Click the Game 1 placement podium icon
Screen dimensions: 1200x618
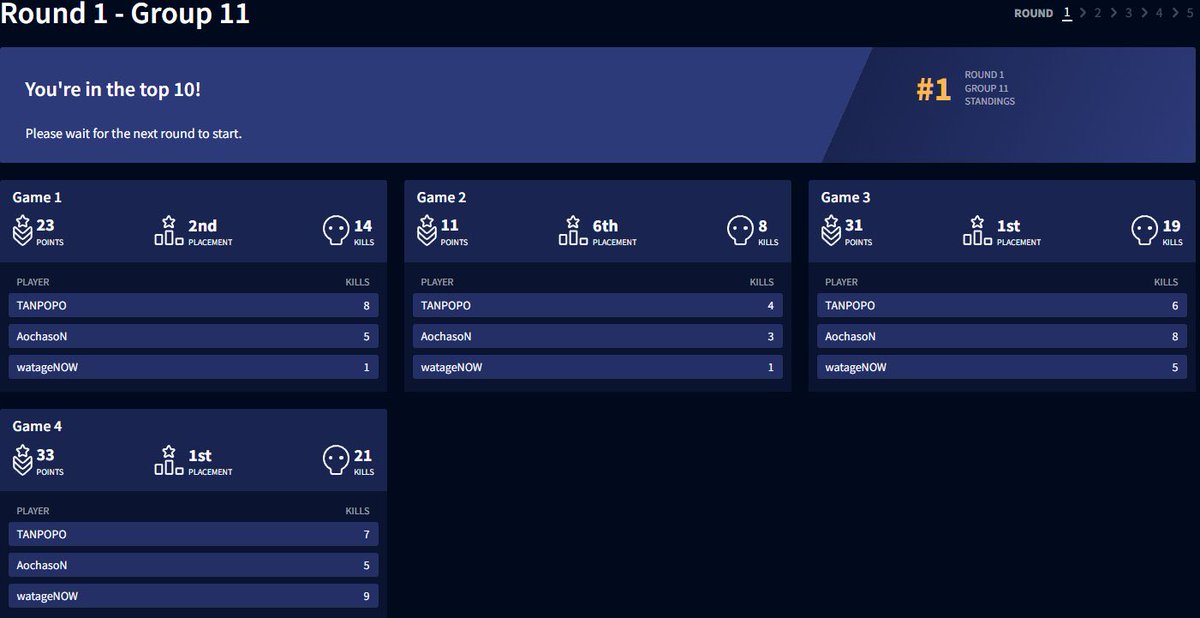tap(169, 231)
